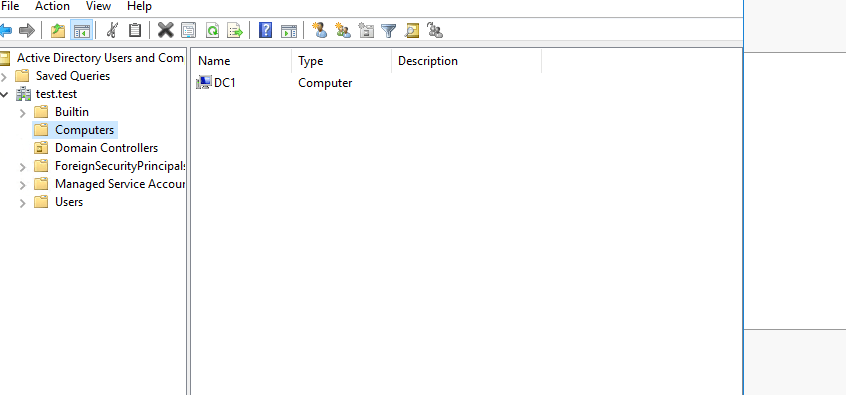Create new organizational unit icon
Image resolution: width=846 pixels, height=395 pixels.
(x=366, y=30)
